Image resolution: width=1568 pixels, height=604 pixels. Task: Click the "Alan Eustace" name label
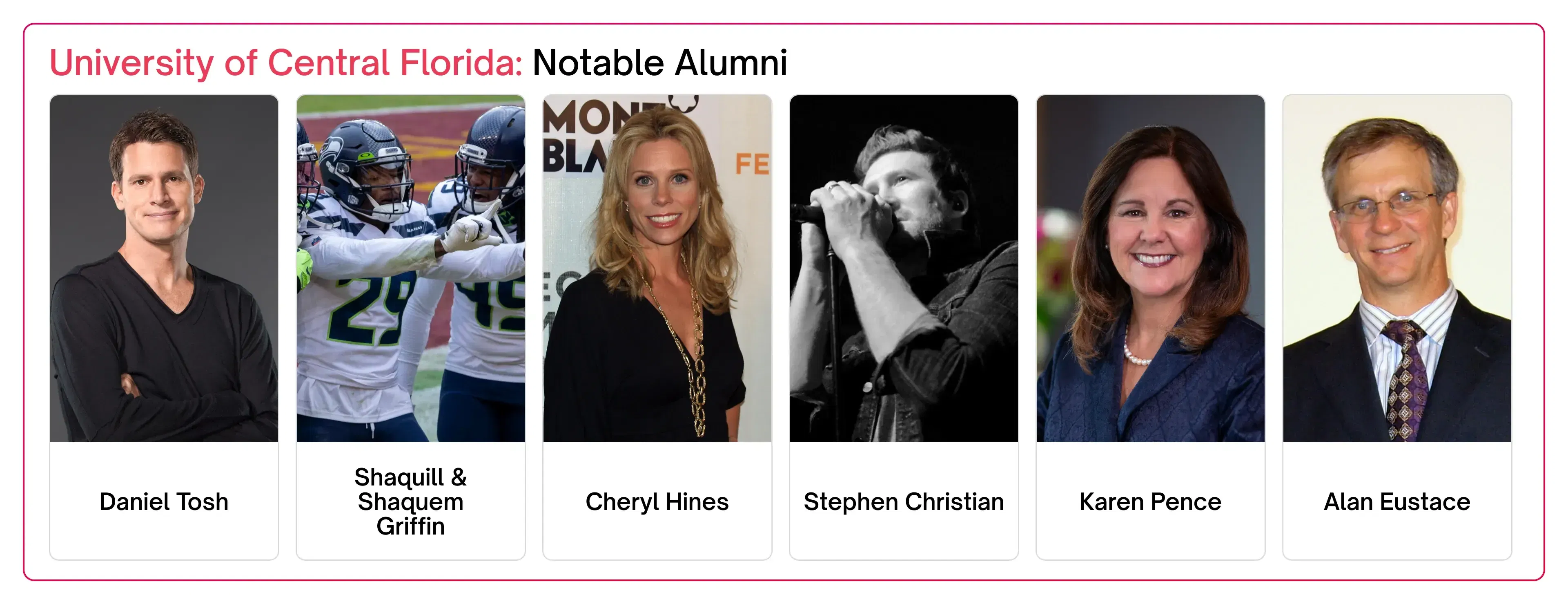point(1397,501)
